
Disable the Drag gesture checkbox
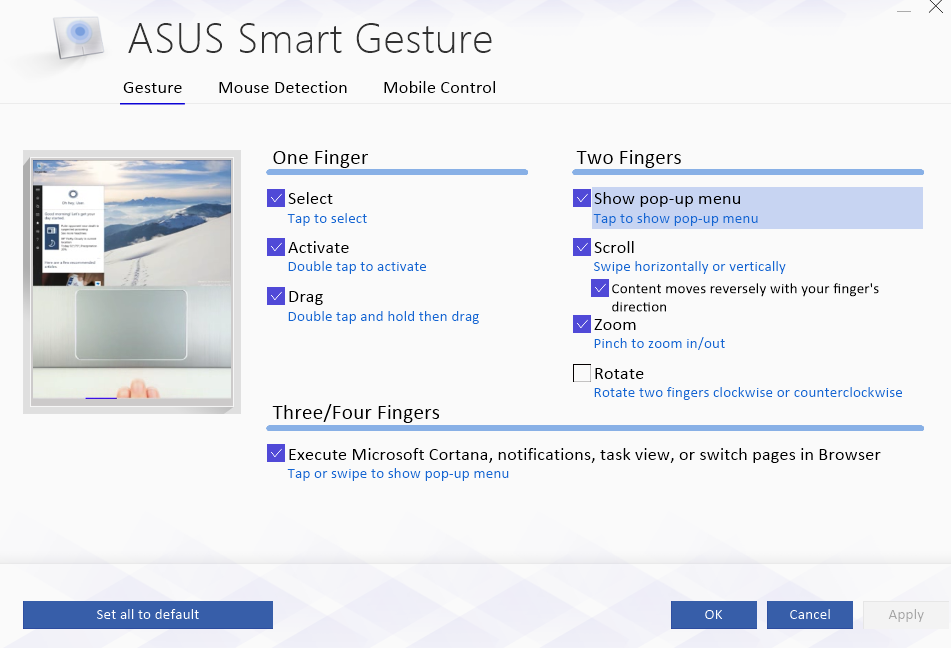point(276,296)
